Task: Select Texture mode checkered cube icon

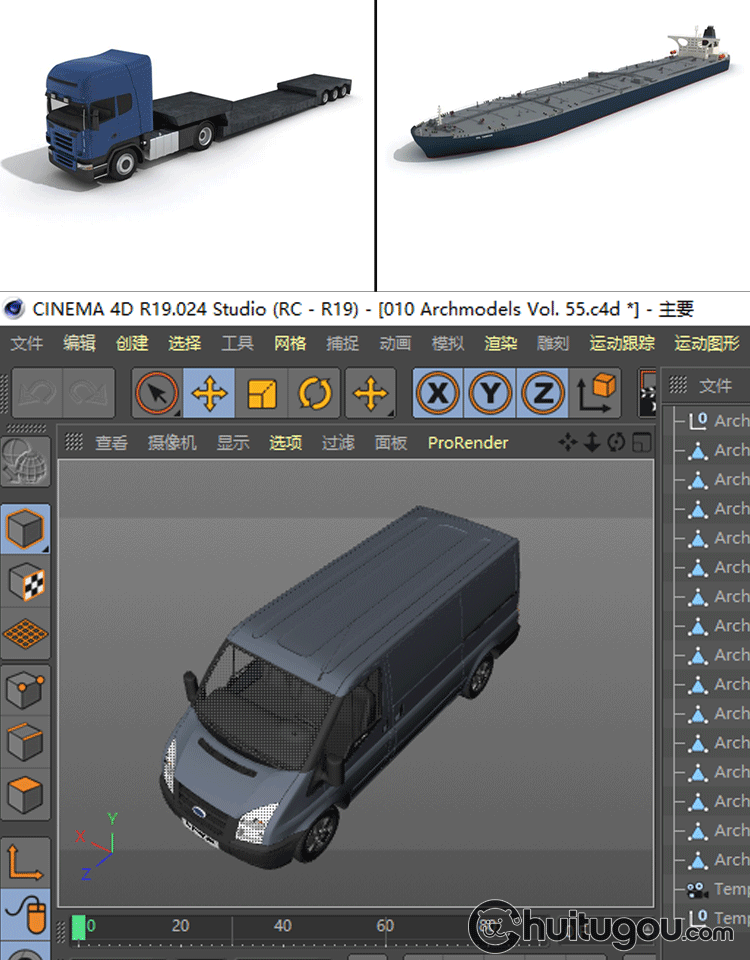Action: point(25,582)
